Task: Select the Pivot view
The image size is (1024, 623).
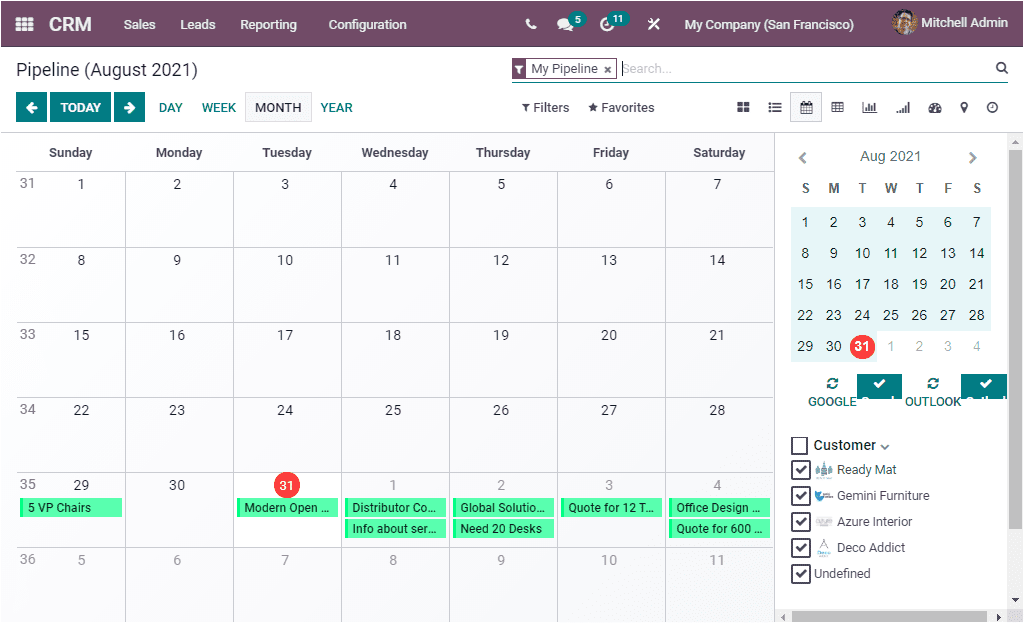Action: [x=837, y=107]
